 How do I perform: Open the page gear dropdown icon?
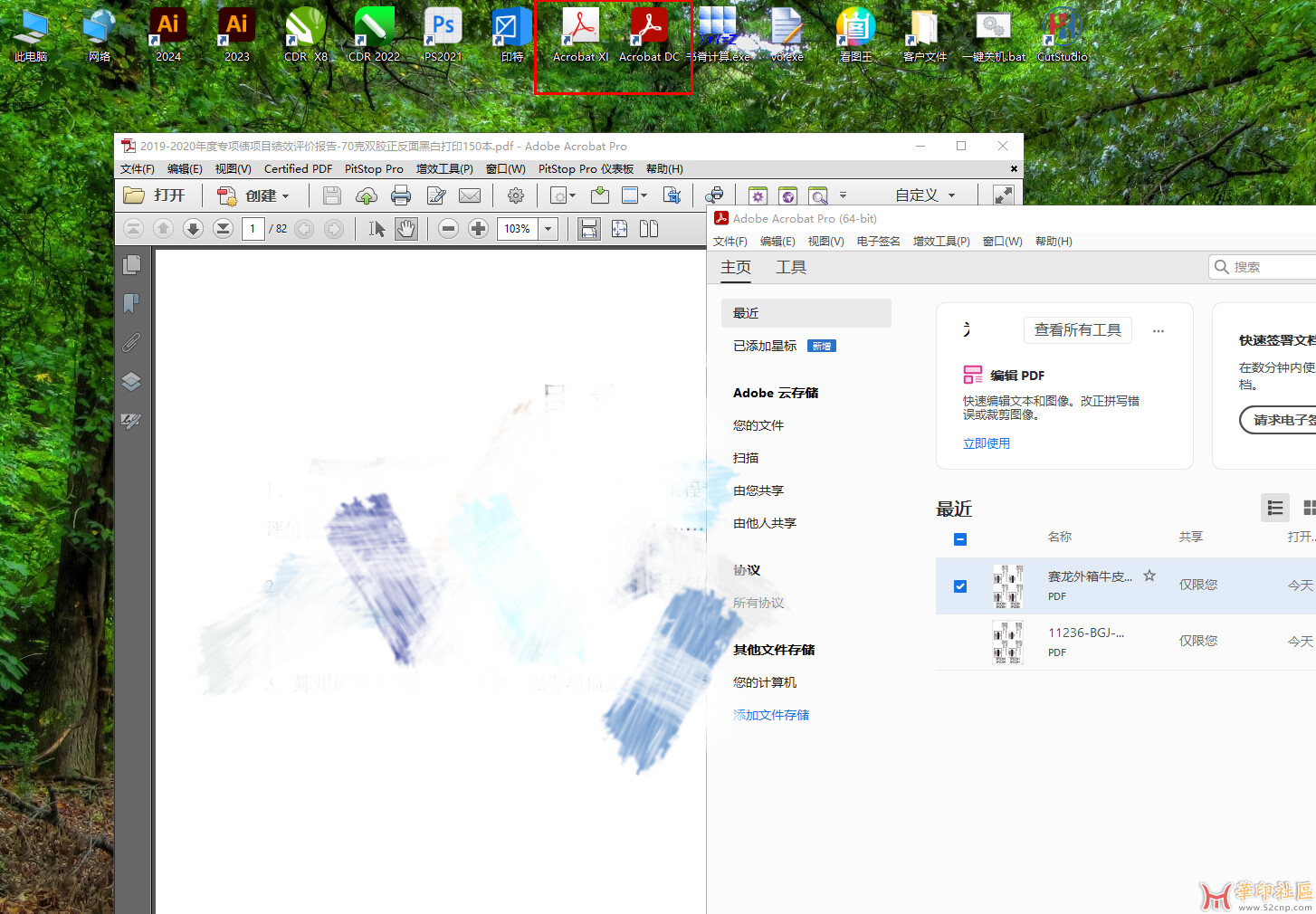click(x=563, y=195)
